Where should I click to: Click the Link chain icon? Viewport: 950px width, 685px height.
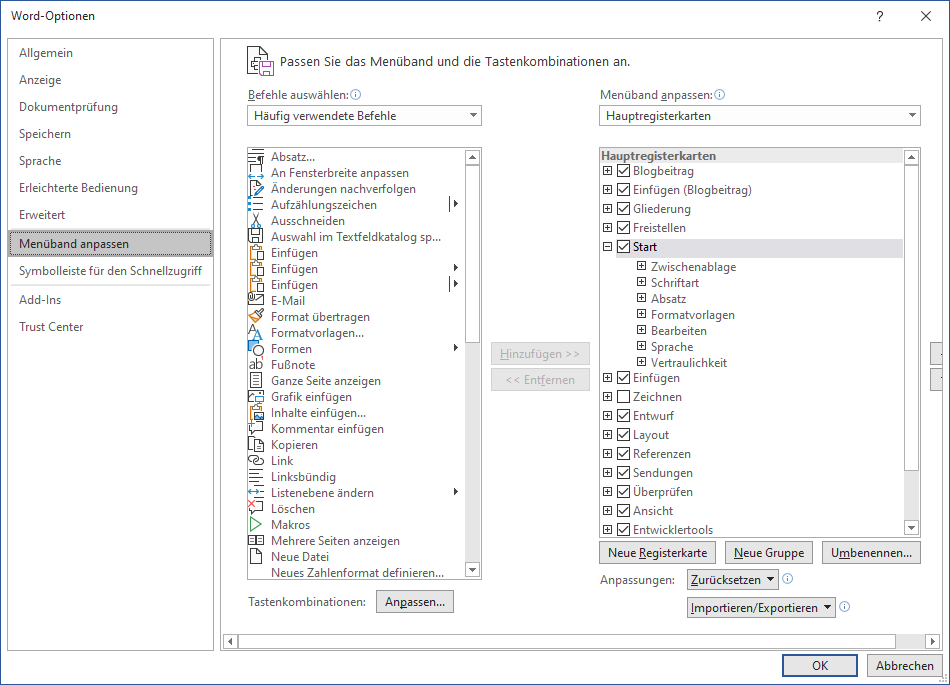pyautogui.click(x=256, y=460)
